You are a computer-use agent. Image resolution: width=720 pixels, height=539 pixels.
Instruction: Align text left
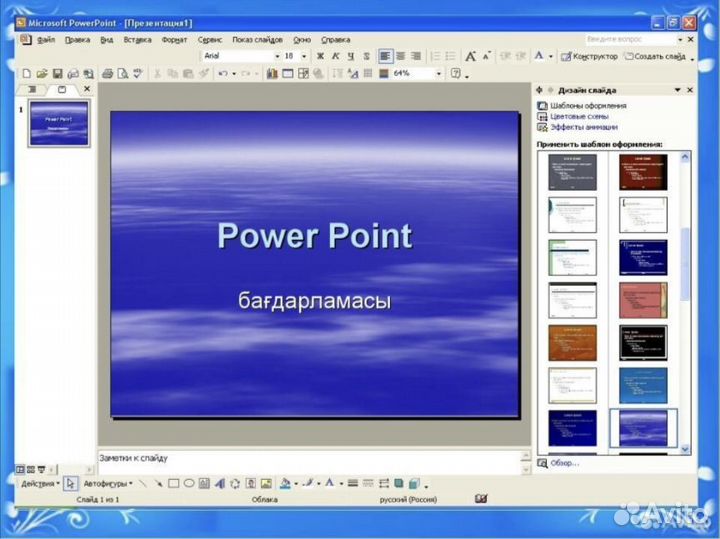pos(385,56)
